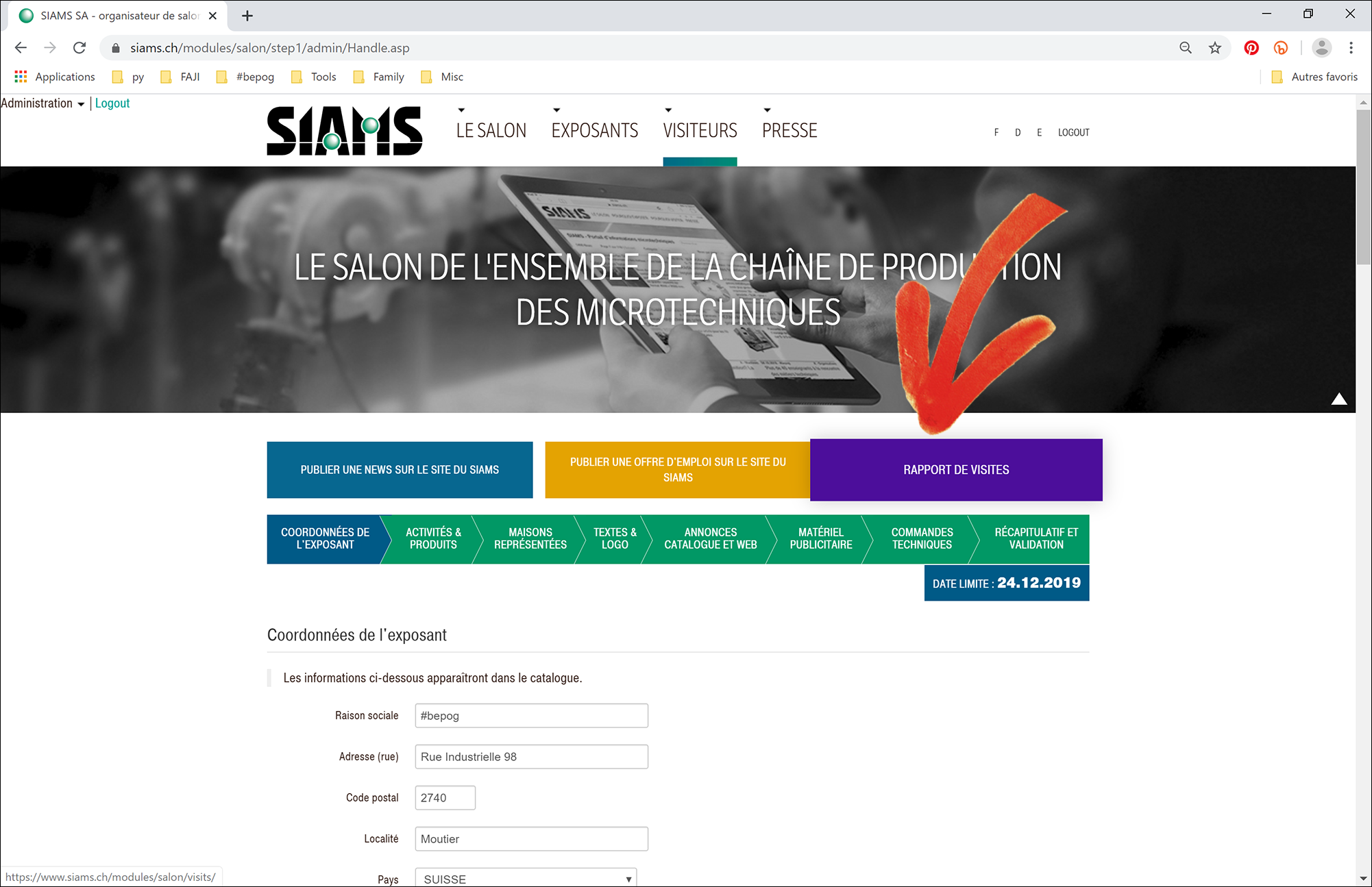
Task: Open Rapport de visites button
Action: [956, 470]
